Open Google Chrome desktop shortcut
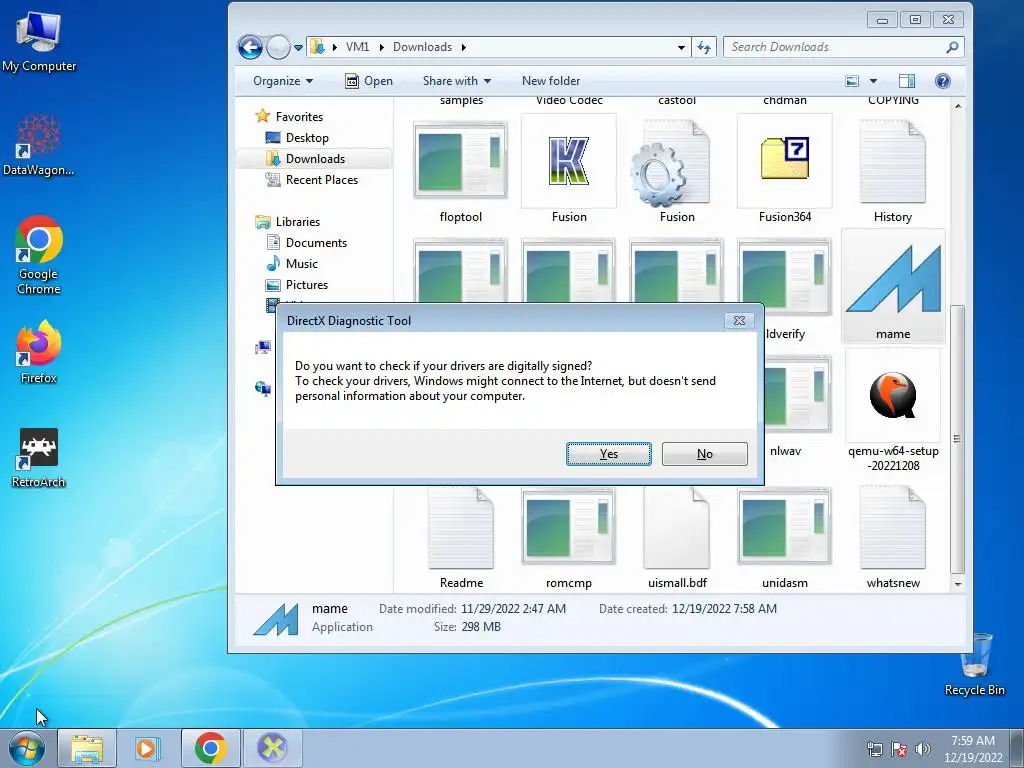Screen dimensions: 1024x768 pyautogui.click(x=39, y=255)
